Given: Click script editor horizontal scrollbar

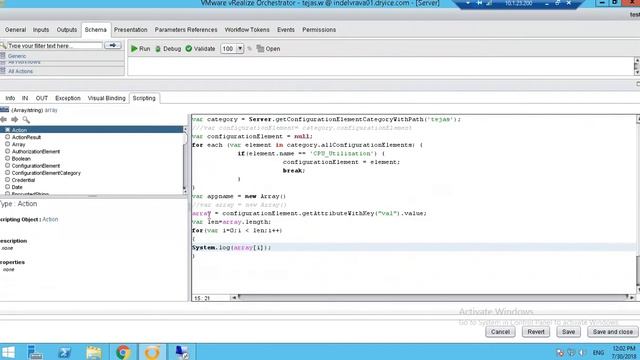Looking at the screenshot, I should 433,298.
